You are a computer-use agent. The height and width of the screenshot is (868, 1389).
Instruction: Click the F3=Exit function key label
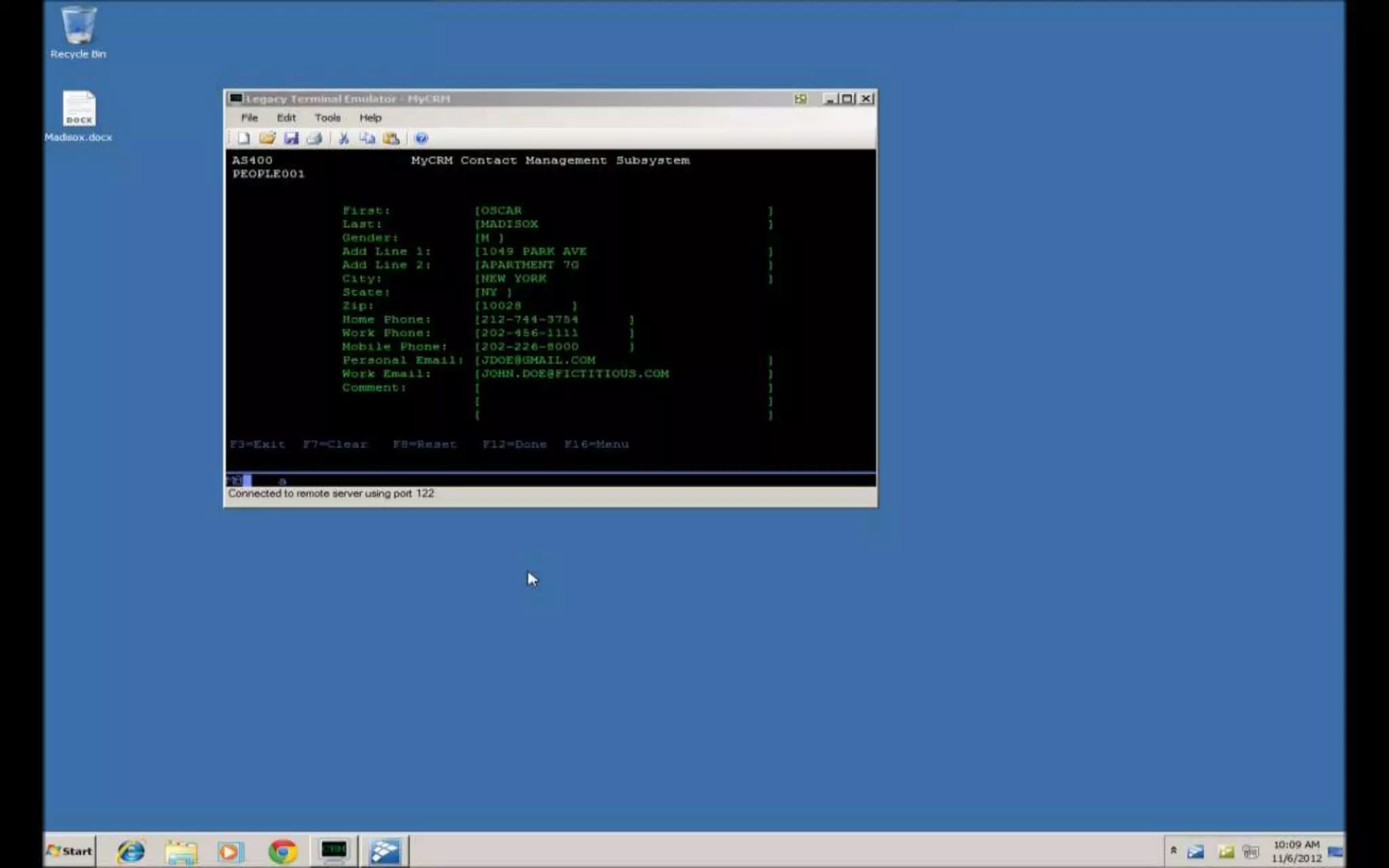(x=257, y=444)
